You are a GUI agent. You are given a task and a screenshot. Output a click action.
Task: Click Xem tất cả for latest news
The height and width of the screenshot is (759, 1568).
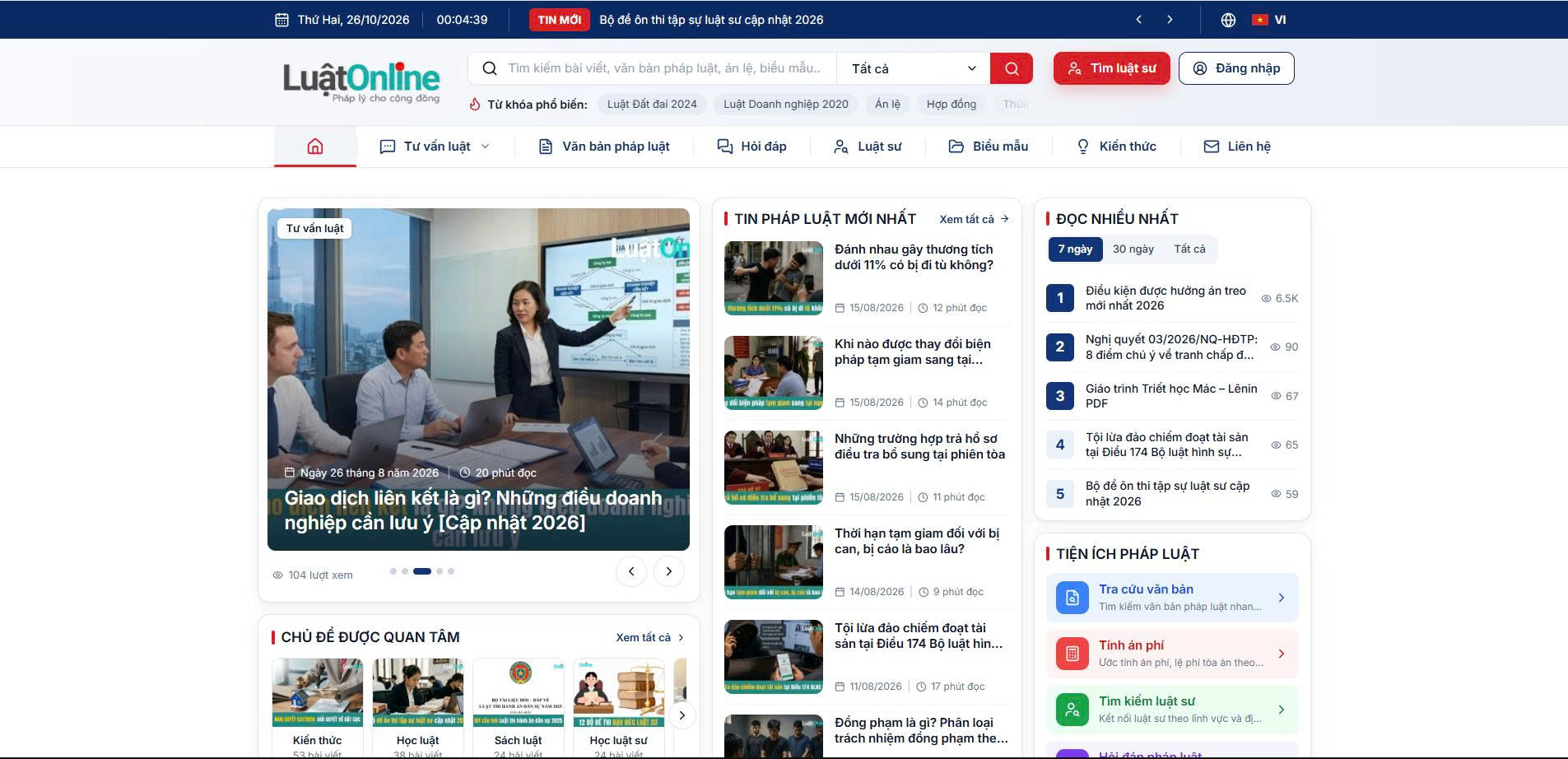pos(975,219)
